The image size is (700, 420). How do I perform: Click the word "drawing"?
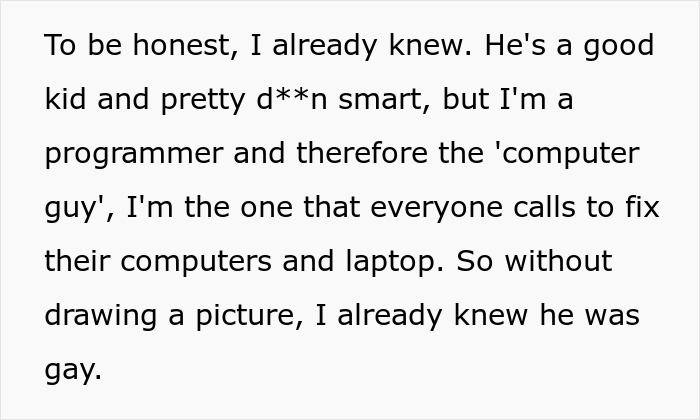coord(101,317)
